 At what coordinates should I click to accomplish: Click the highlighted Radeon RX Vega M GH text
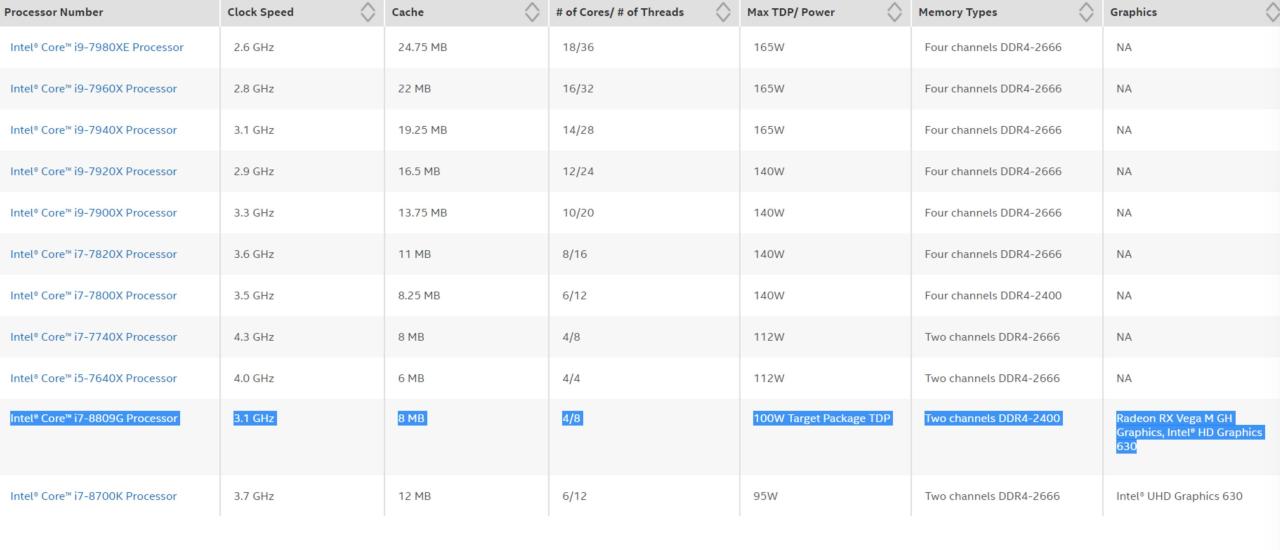coord(1174,419)
